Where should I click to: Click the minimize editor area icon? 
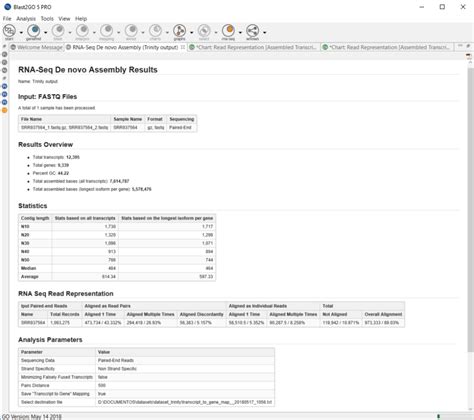pyautogui.click(x=460, y=46)
